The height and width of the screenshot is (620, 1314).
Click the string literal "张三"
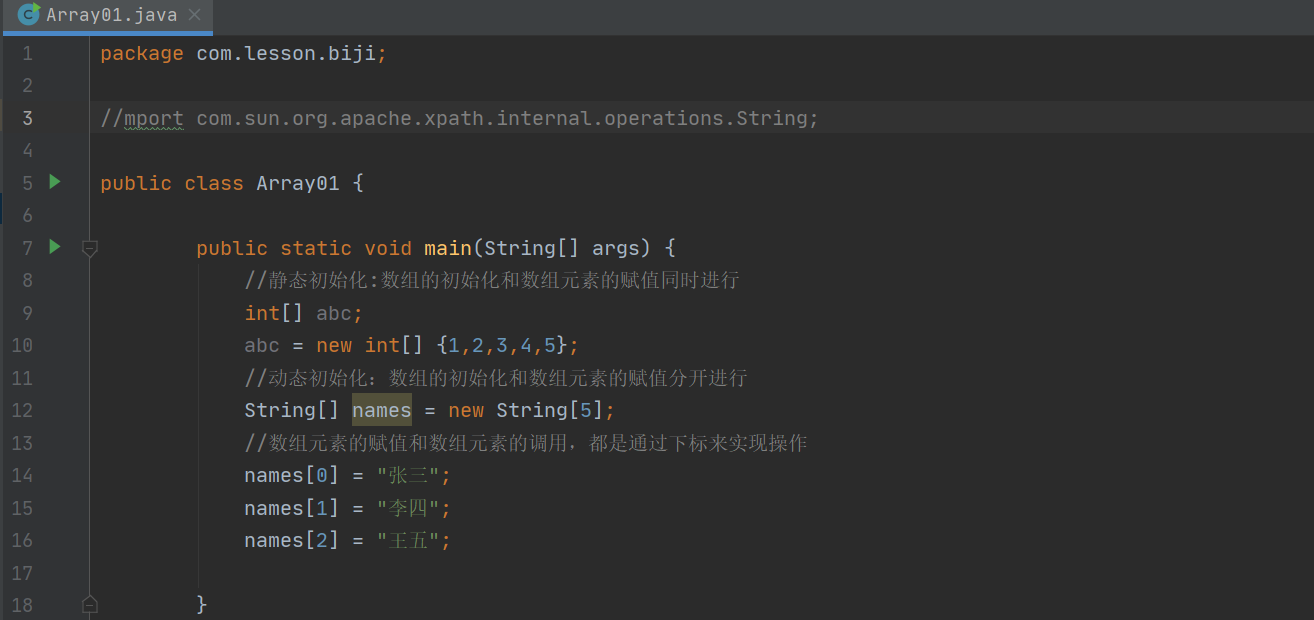[408, 475]
